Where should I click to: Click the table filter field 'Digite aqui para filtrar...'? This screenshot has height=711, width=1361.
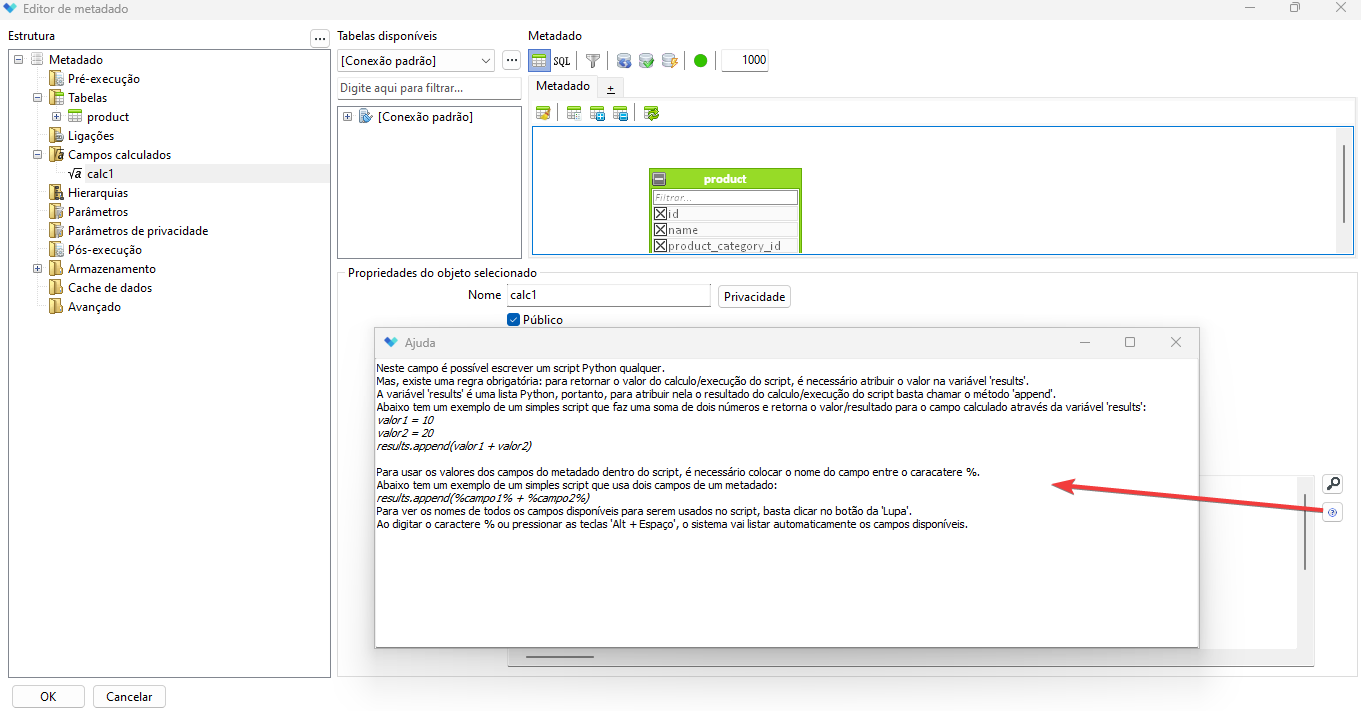click(429, 88)
